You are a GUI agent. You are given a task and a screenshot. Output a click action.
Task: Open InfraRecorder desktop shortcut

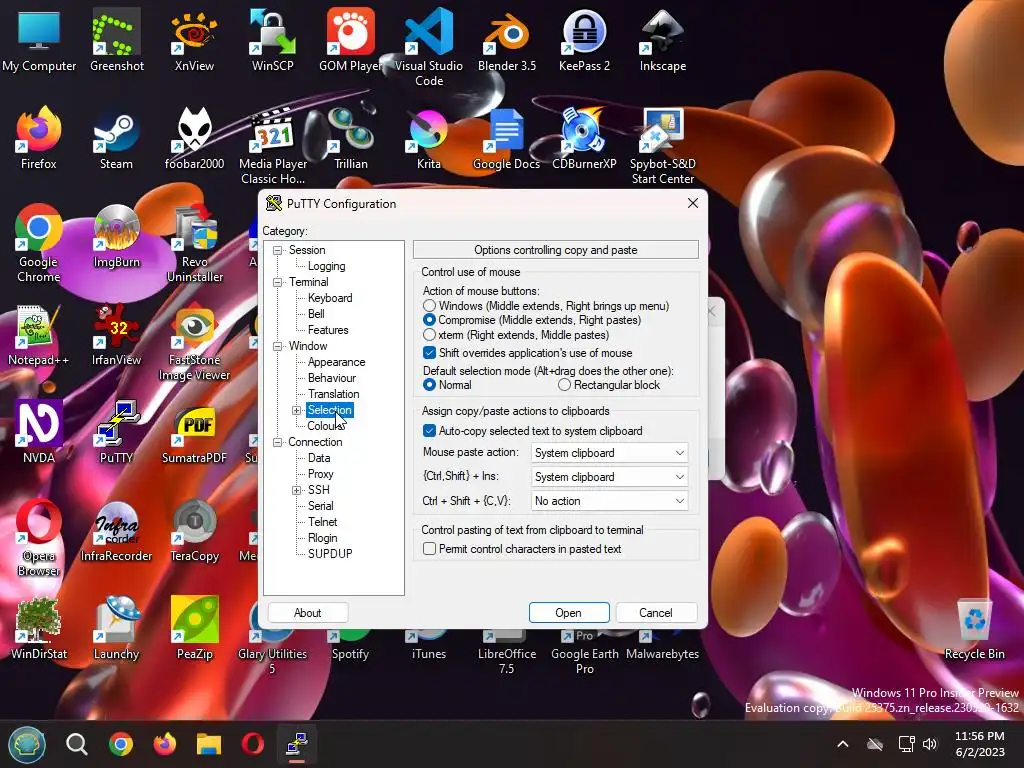(x=116, y=530)
